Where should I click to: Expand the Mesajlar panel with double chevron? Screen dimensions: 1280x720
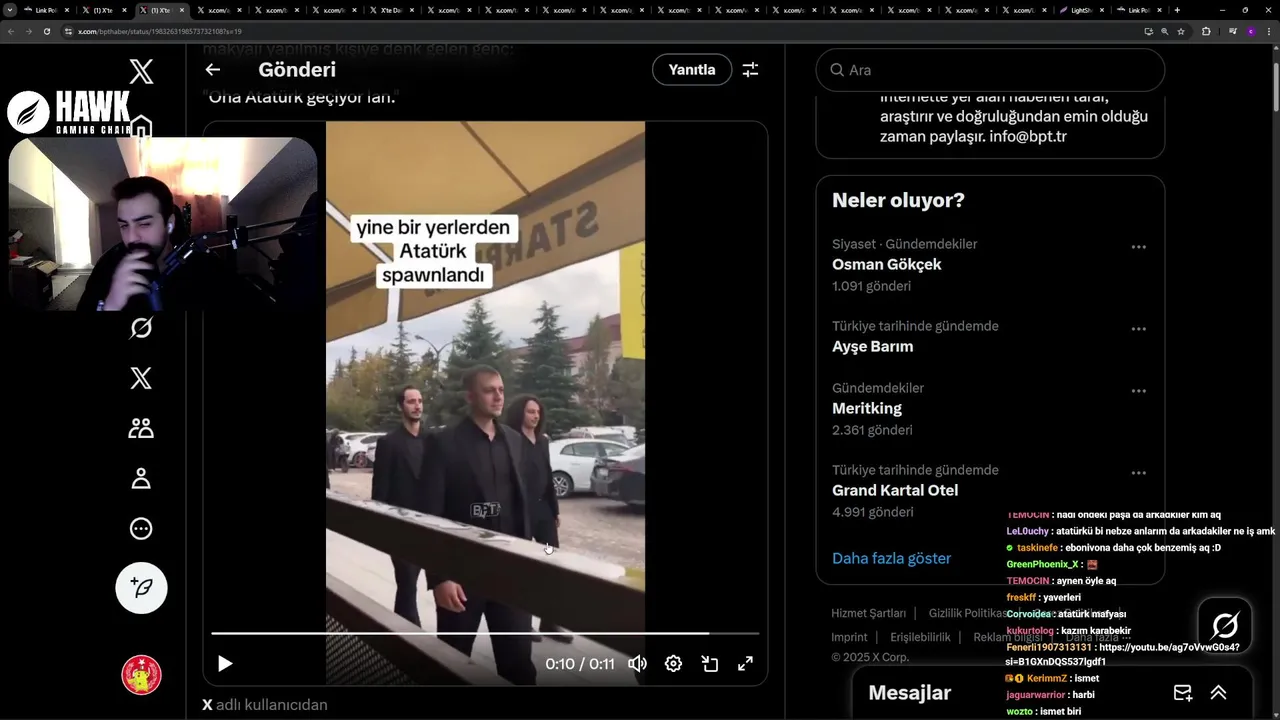(1218, 693)
